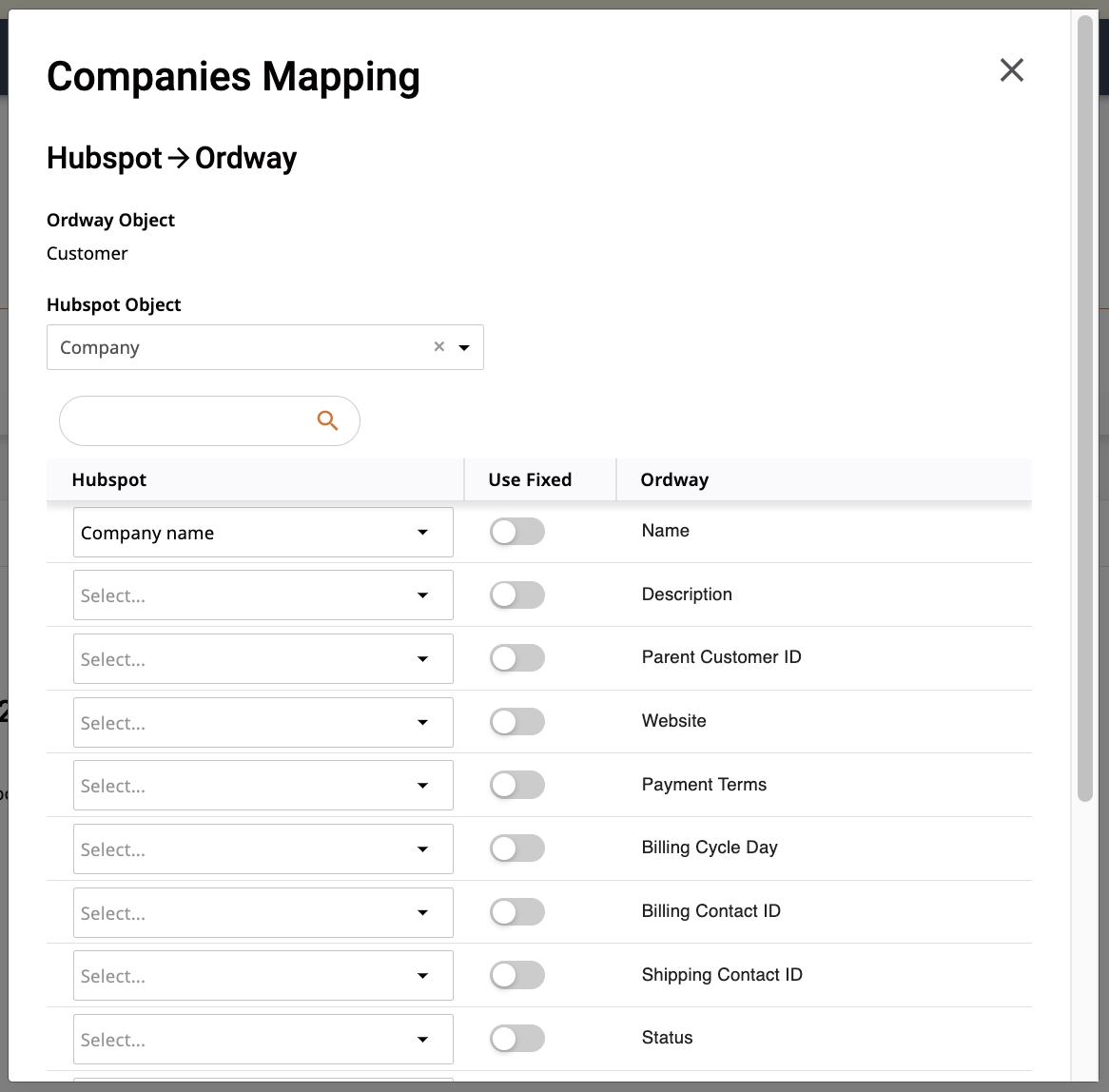Image resolution: width=1109 pixels, height=1092 pixels.
Task: Turn on Use Fixed for Billing Contact ID
Action: pos(517,911)
